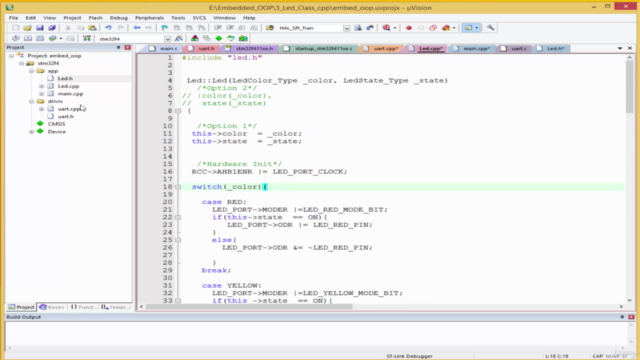
Task: Collapse the app folder
Action: [x=31, y=71]
